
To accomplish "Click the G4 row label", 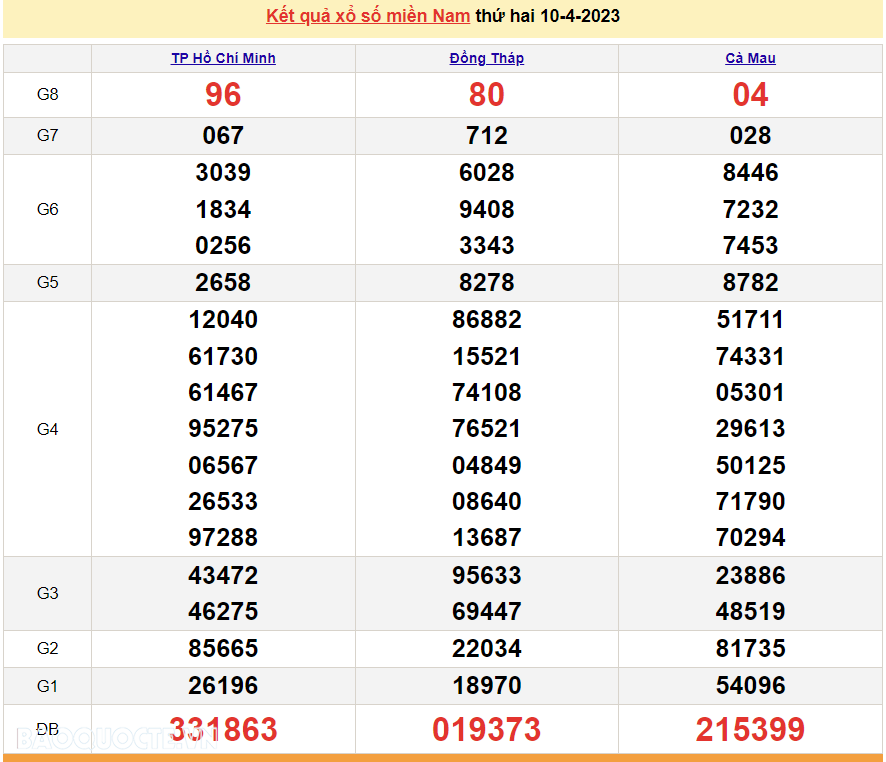I will pyautogui.click(x=47, y=429).
